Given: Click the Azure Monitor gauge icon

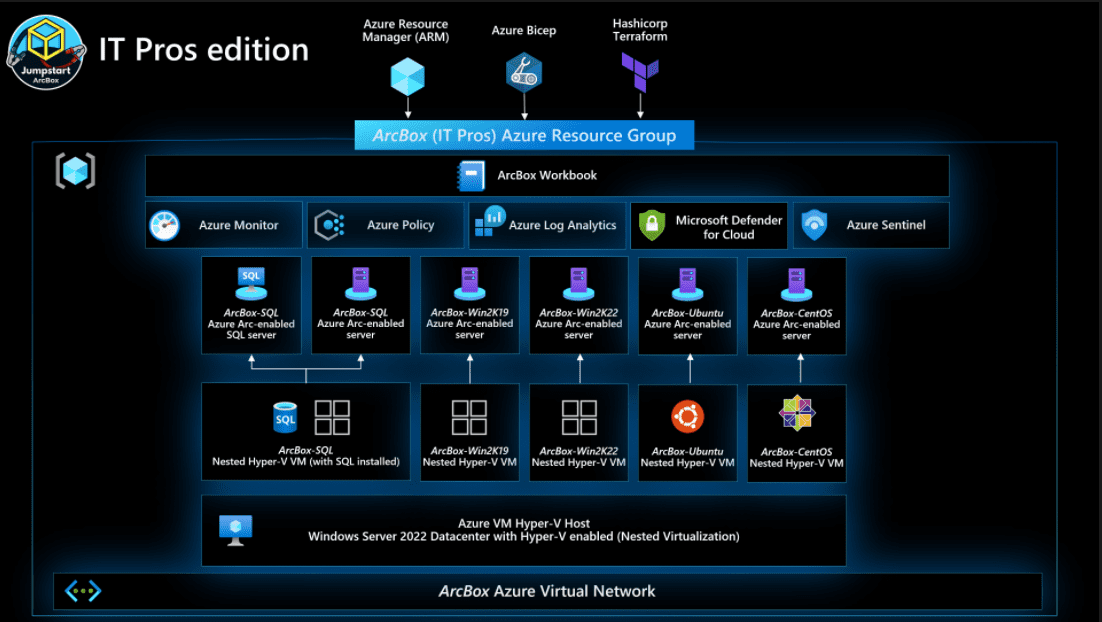Looking at the screenshot, I should [x=164, y=226].
